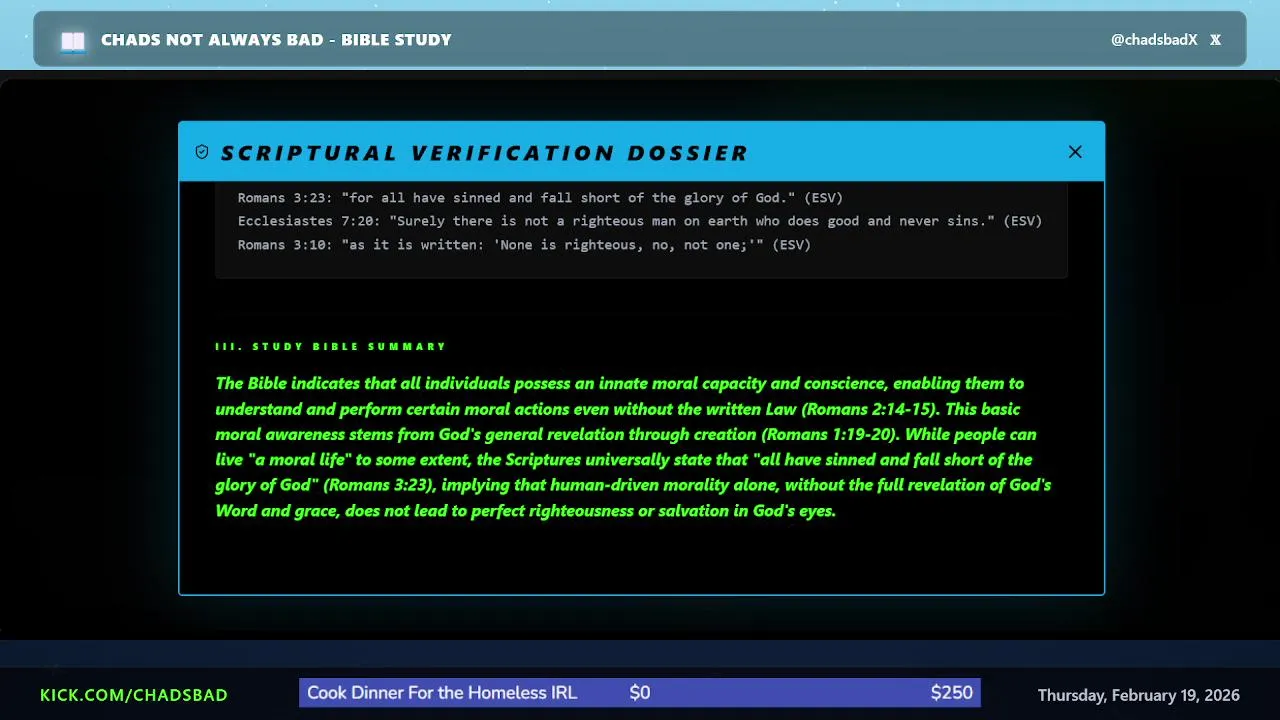The image size is (1280, 720).
Task: Click the Scriptural Verification Dossier title
Action: pos(485,153)
